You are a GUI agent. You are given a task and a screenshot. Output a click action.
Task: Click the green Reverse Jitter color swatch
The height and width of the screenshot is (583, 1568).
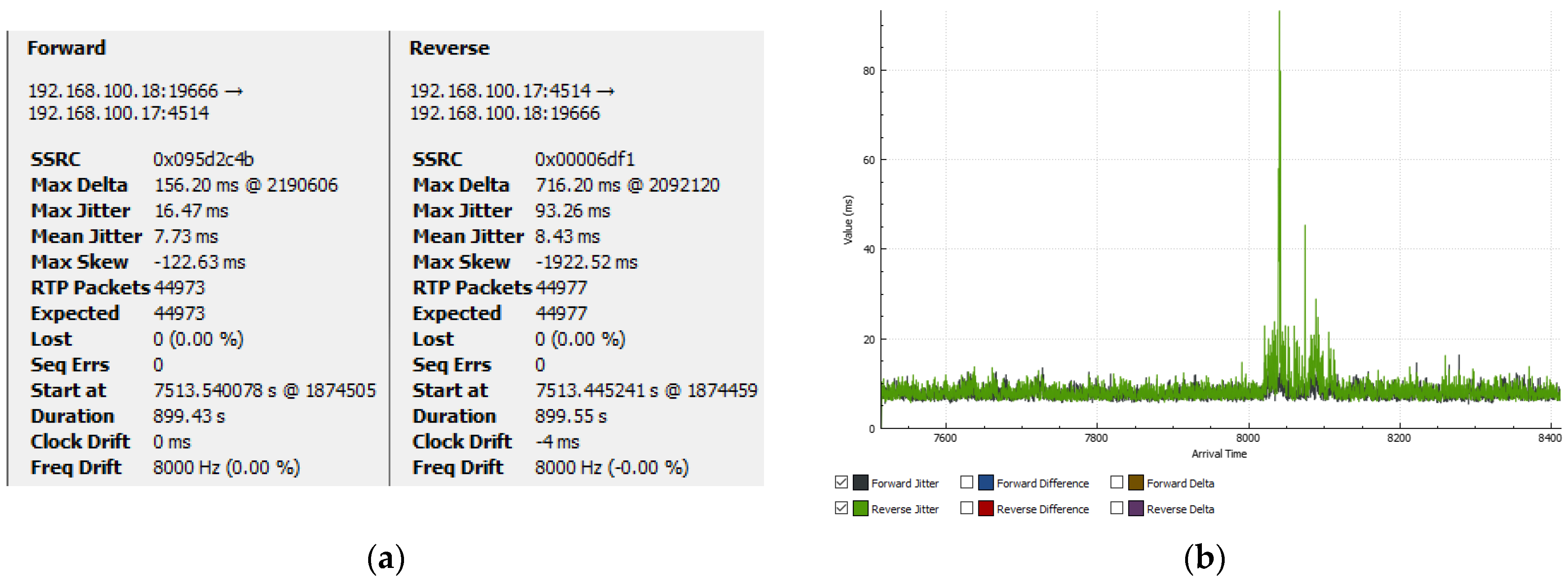point(860,508)
